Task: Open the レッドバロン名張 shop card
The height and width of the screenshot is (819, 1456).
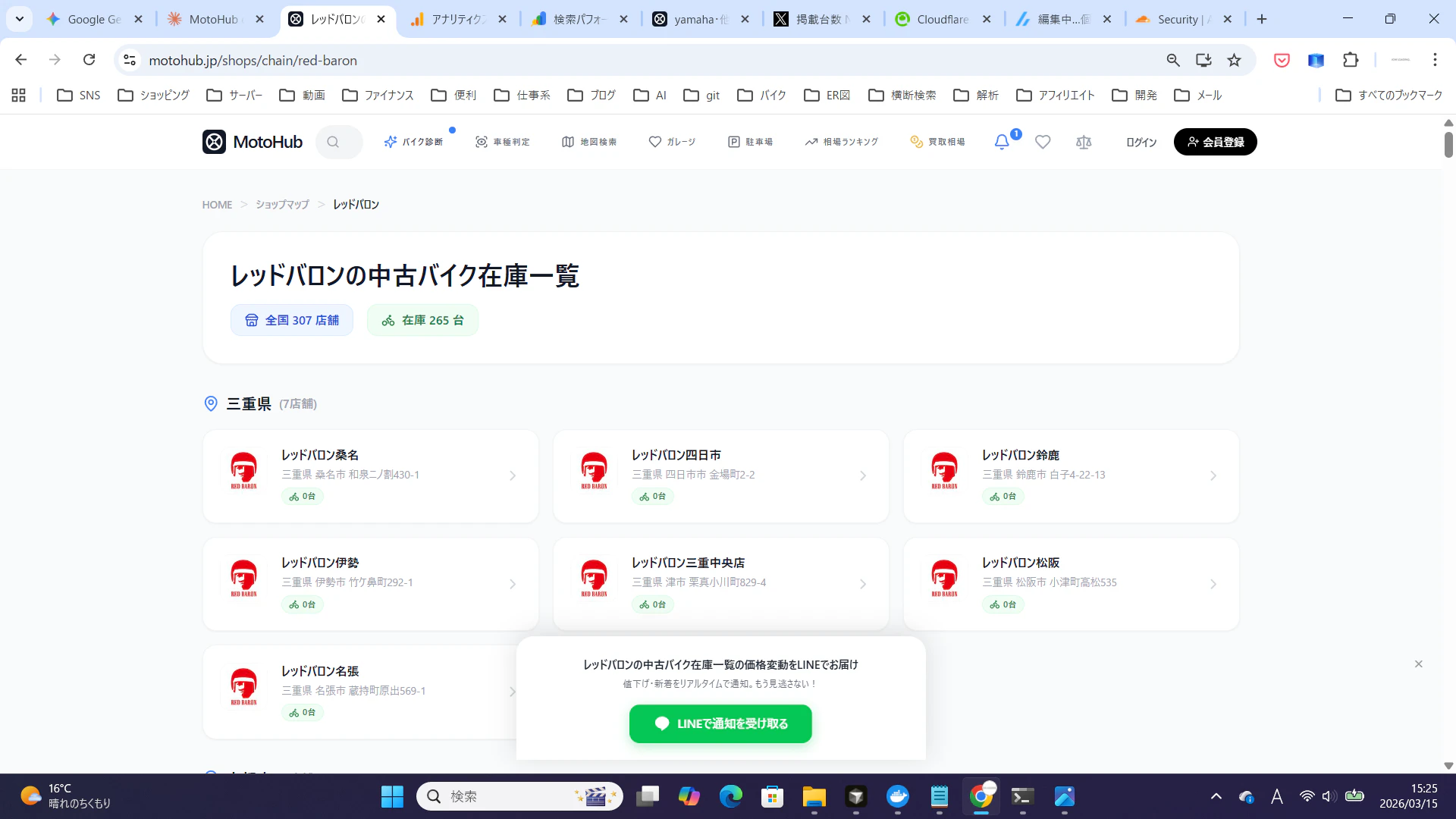Action: point(360,692)
